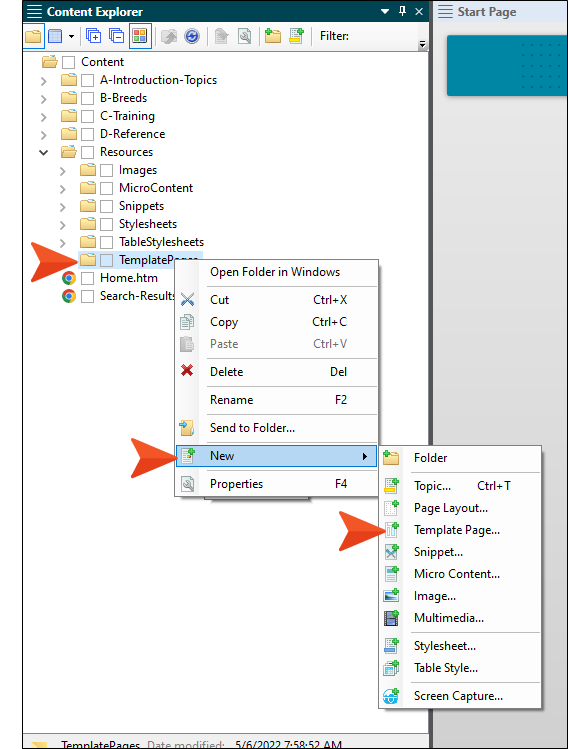Click the Show Folders toolbar icon
The image size is (568, 749).
(x=33, y=36)
